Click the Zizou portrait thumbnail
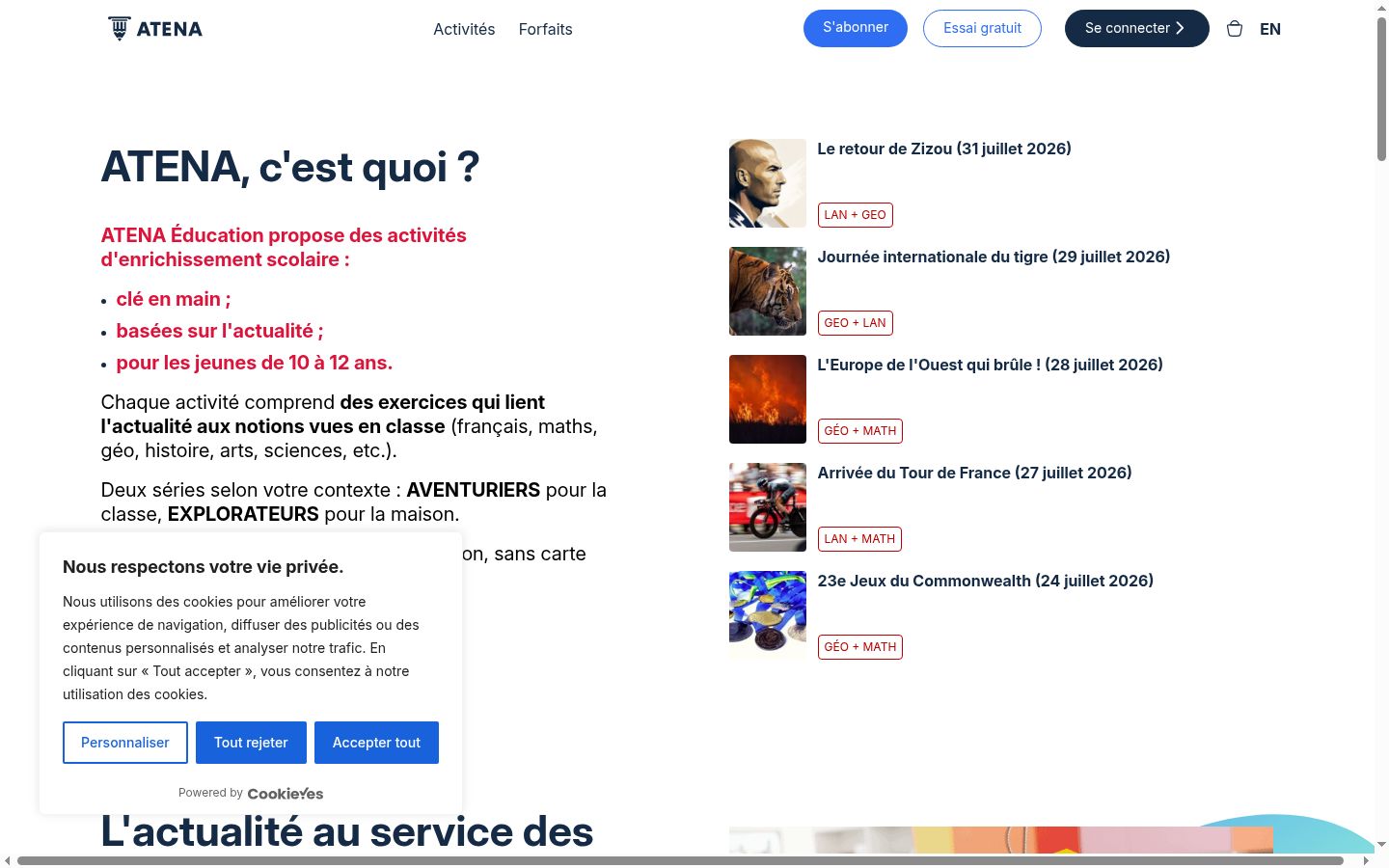 768,183
